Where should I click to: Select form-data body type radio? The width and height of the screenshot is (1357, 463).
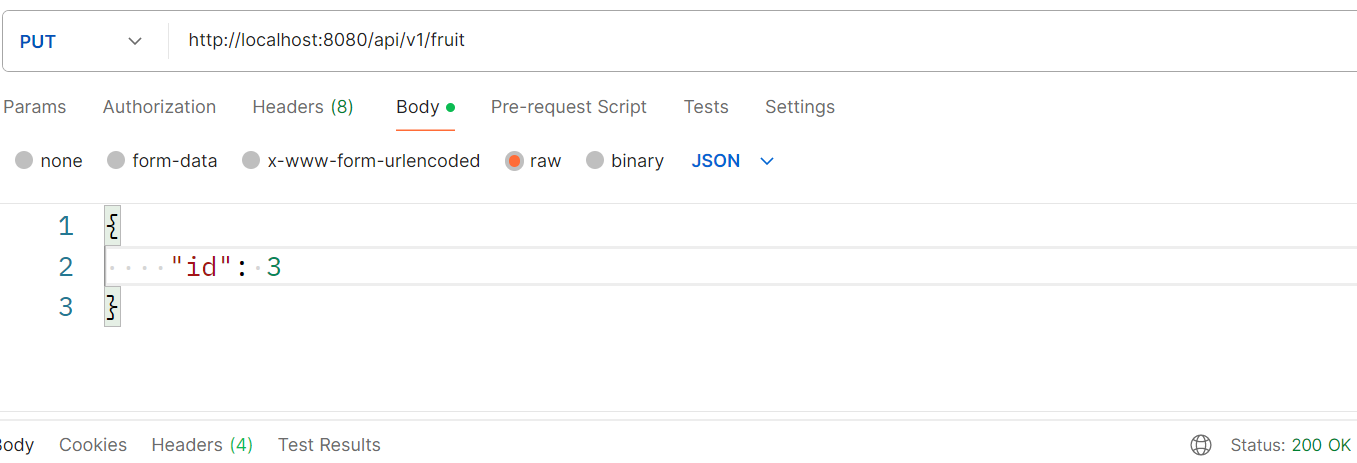click(x=116, y=161)
